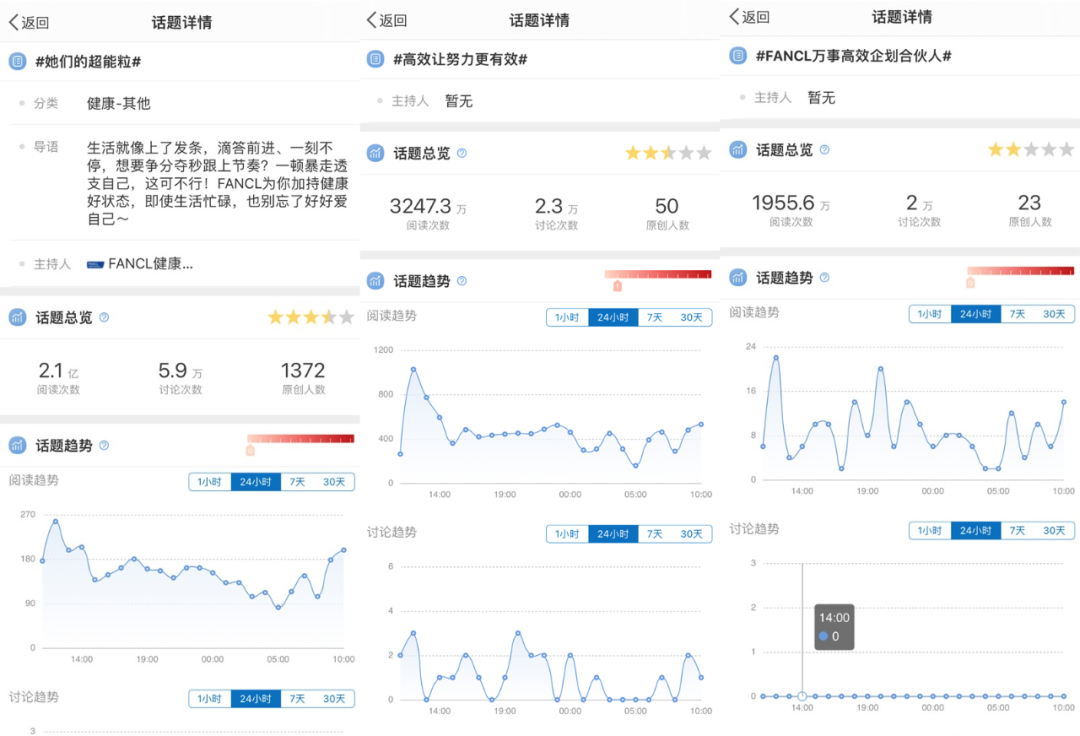Enable 1小时 view for middle discussion trend
Viewport: 1080px width, 736px height.
click(x=567, y=533)
